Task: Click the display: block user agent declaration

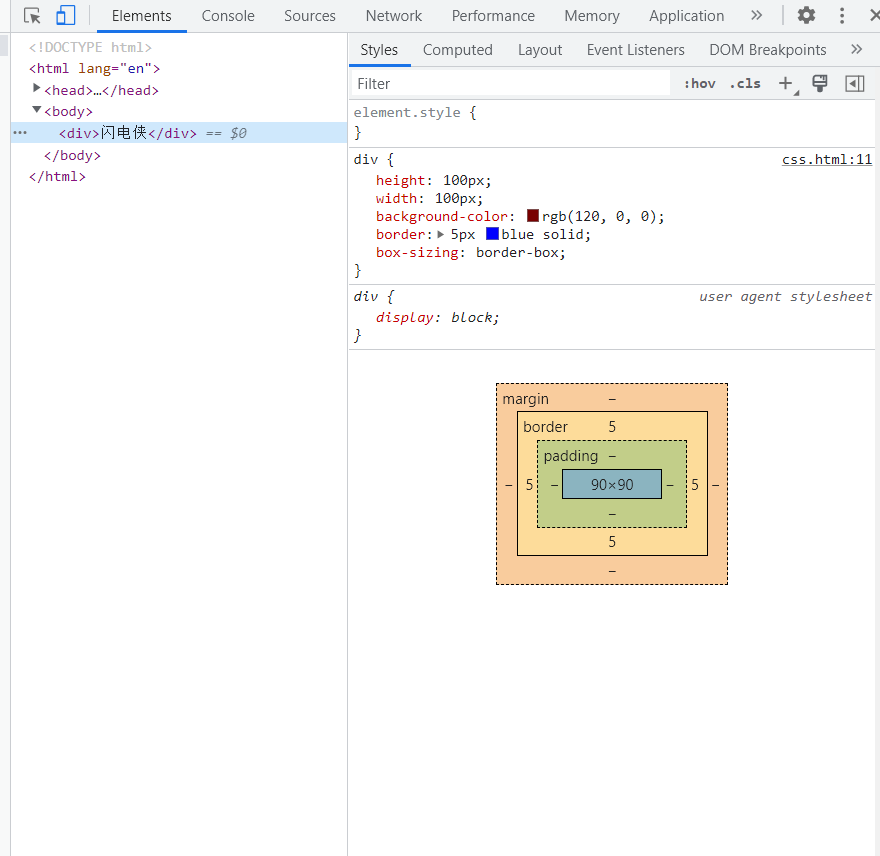Action: (437, 318)
